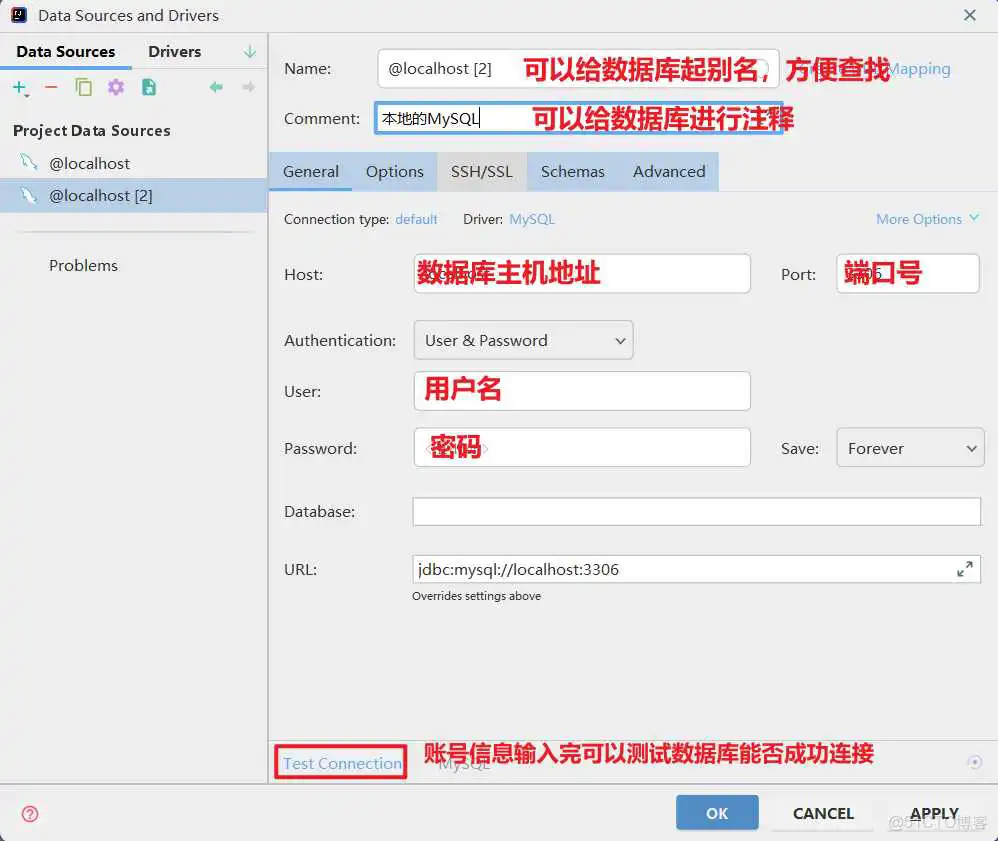998x841 pixels.
Task: Duplicate the data source via copy icon
Action: click(x=82, y=87)
